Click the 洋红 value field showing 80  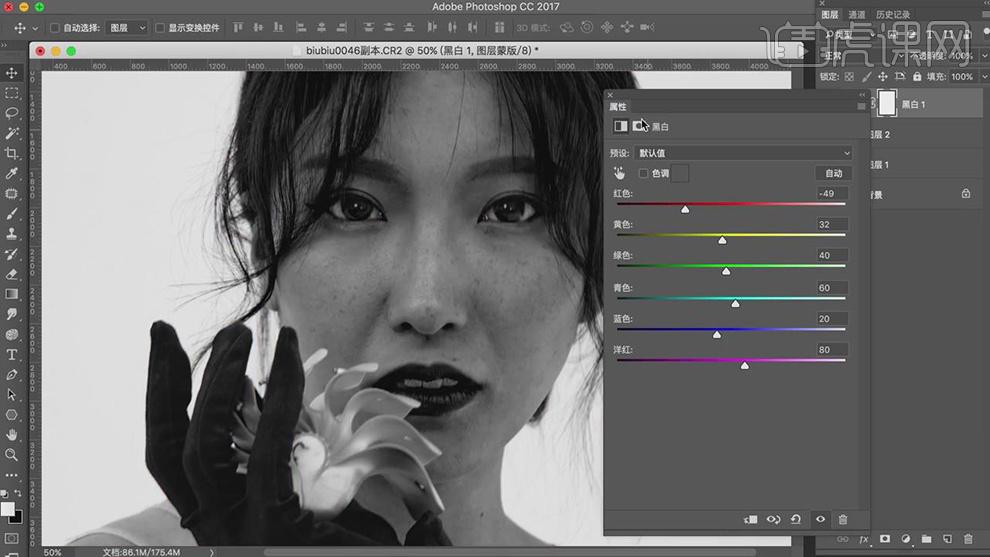point(832,349)
